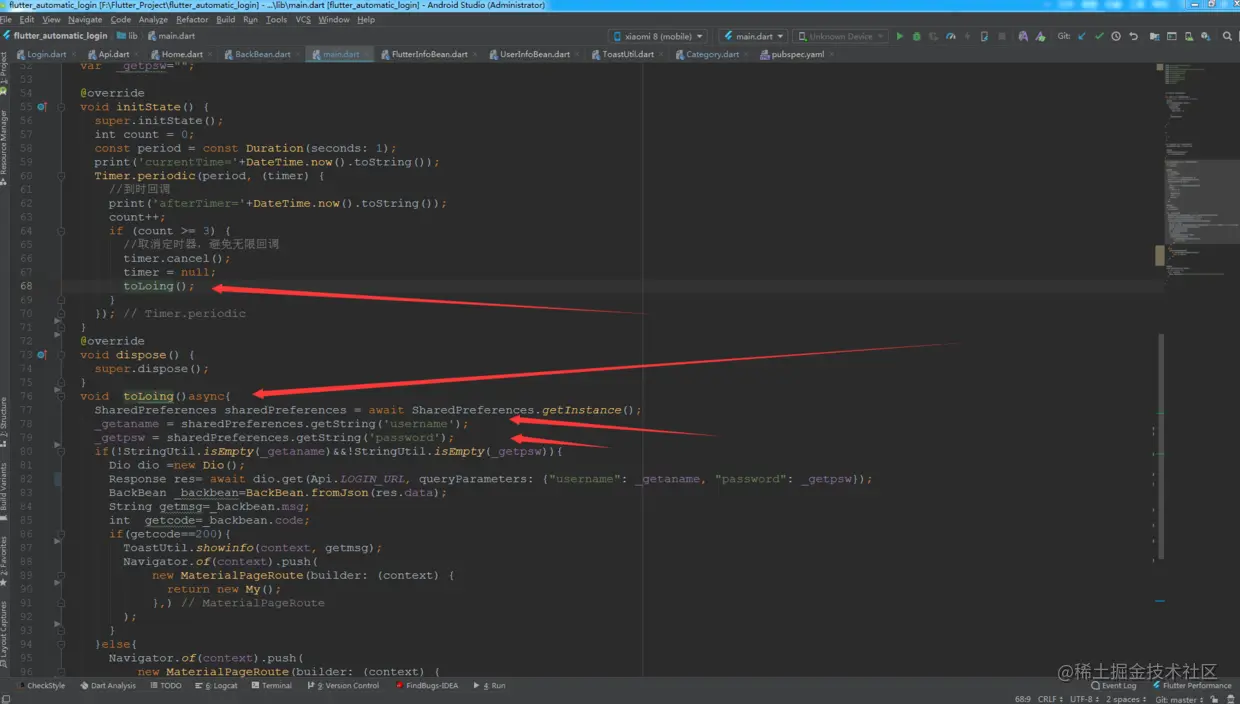Screen dimensions: 1240x704
Task: Open Layout Captures side panel
Action: [4, 635]
